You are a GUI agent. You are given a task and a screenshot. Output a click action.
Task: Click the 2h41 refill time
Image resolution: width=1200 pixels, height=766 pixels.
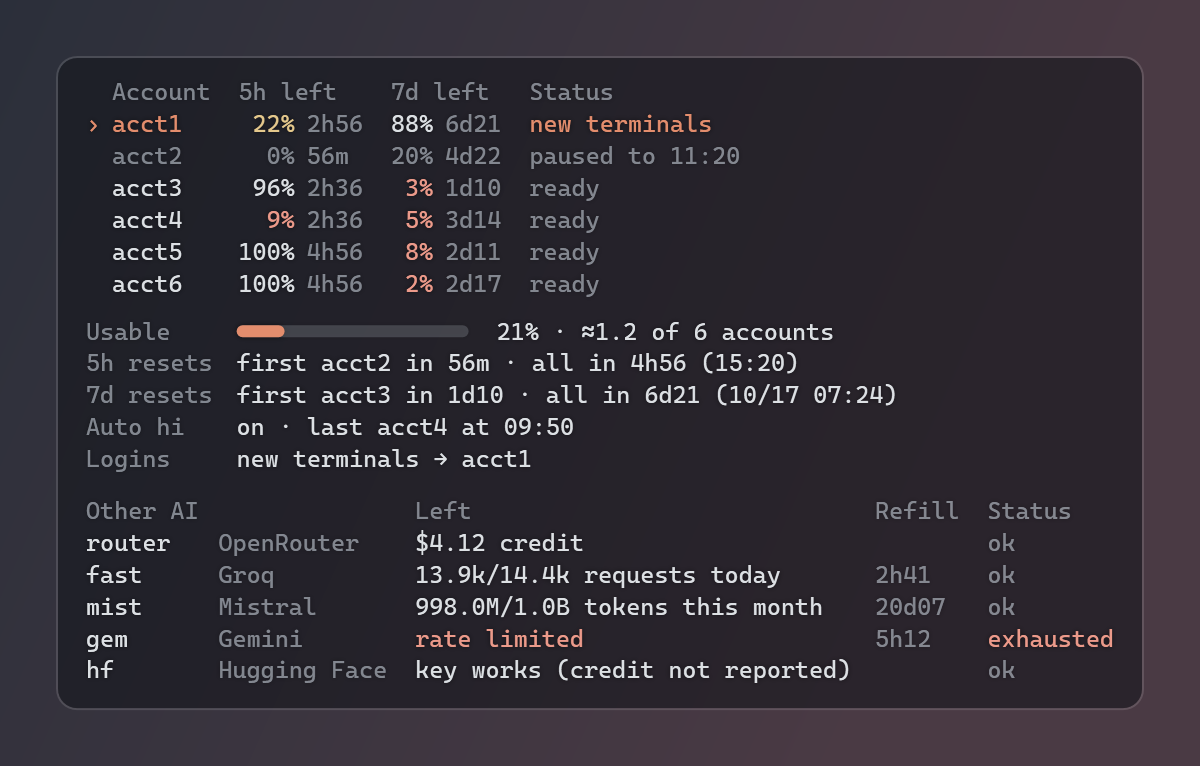(903, 576)
